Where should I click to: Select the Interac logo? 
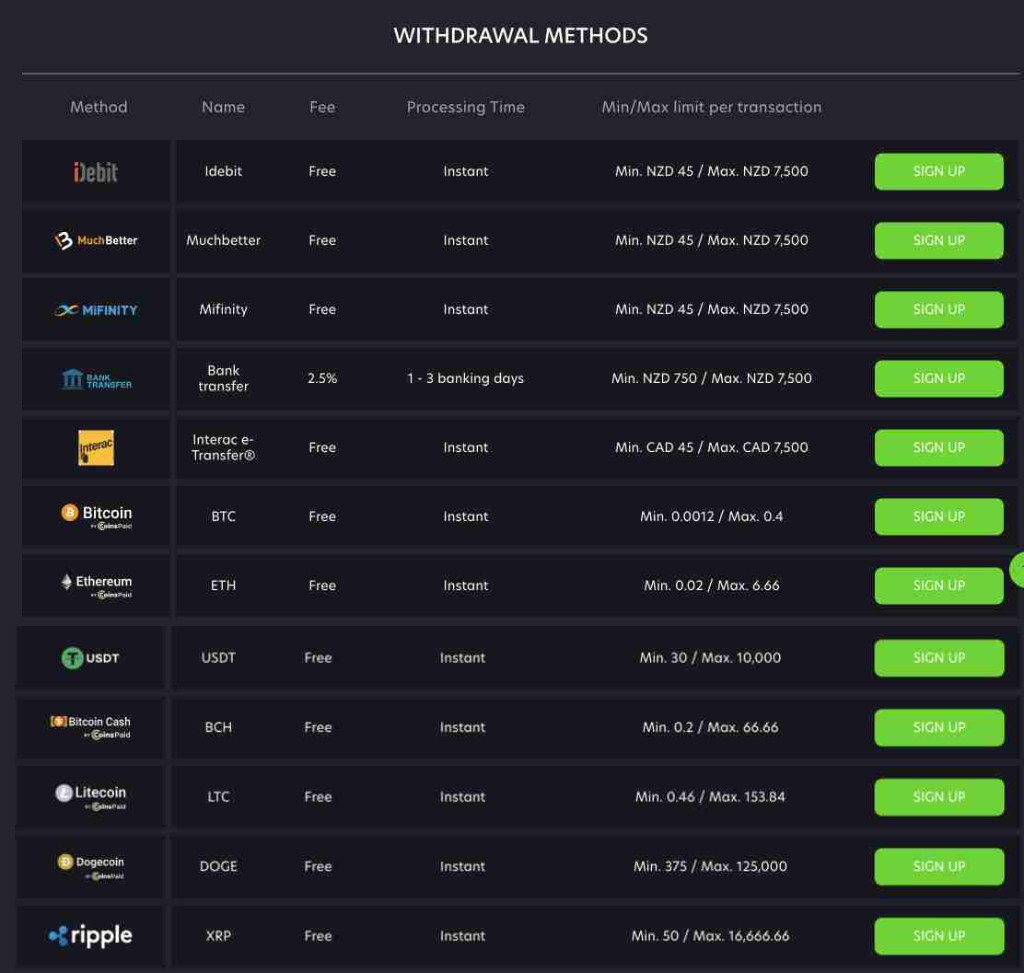(x=94, y=447)
